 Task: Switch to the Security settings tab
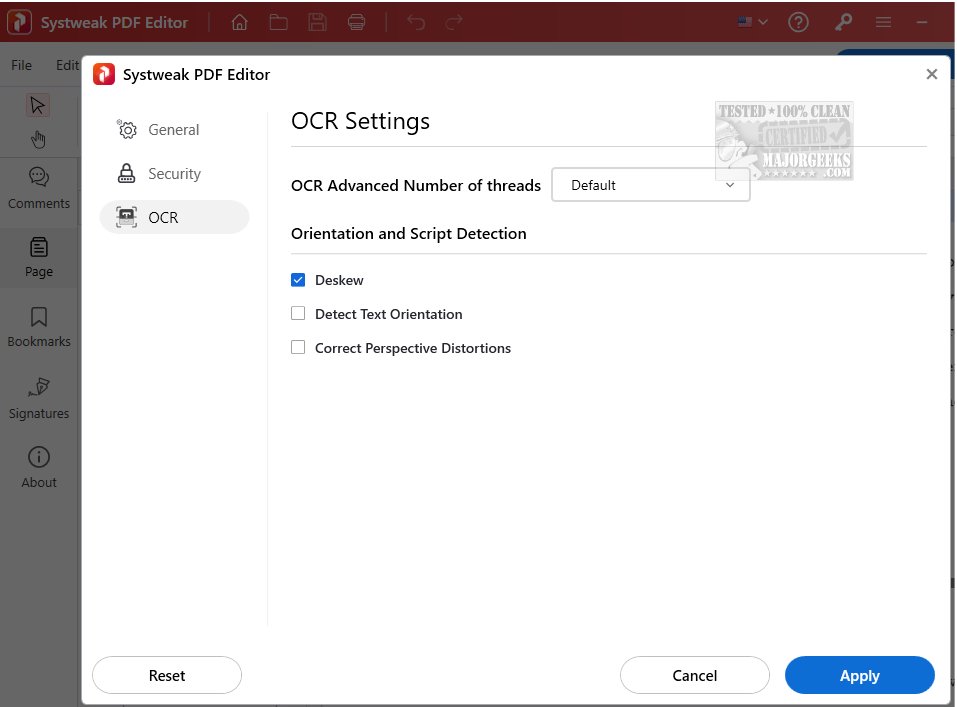[x=174, y=174]
